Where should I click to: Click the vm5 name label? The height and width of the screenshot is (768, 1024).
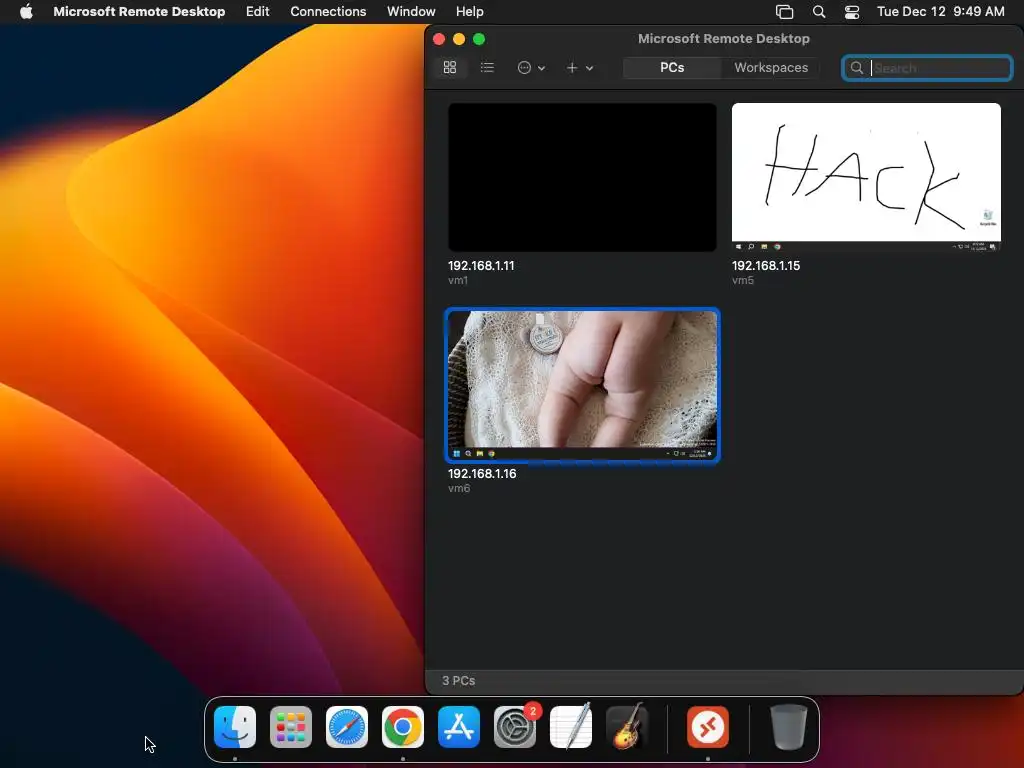click(x=743, y=280)
